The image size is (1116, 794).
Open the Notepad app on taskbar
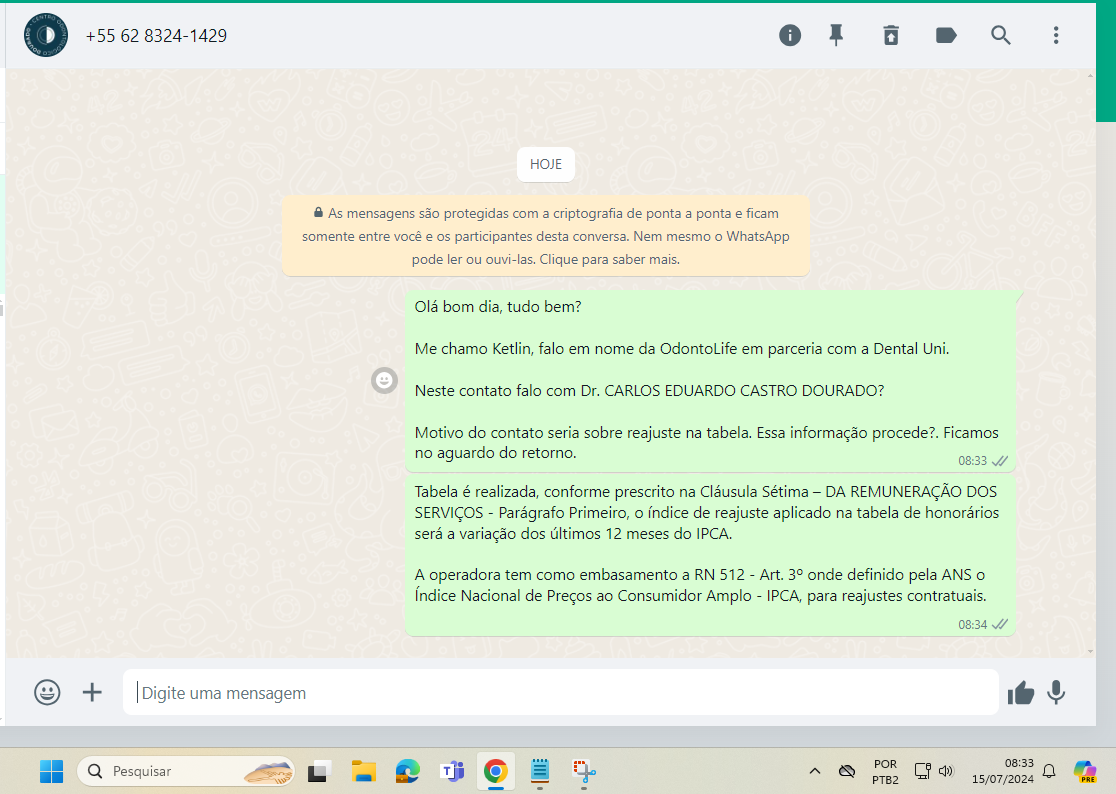pos(539,771)
